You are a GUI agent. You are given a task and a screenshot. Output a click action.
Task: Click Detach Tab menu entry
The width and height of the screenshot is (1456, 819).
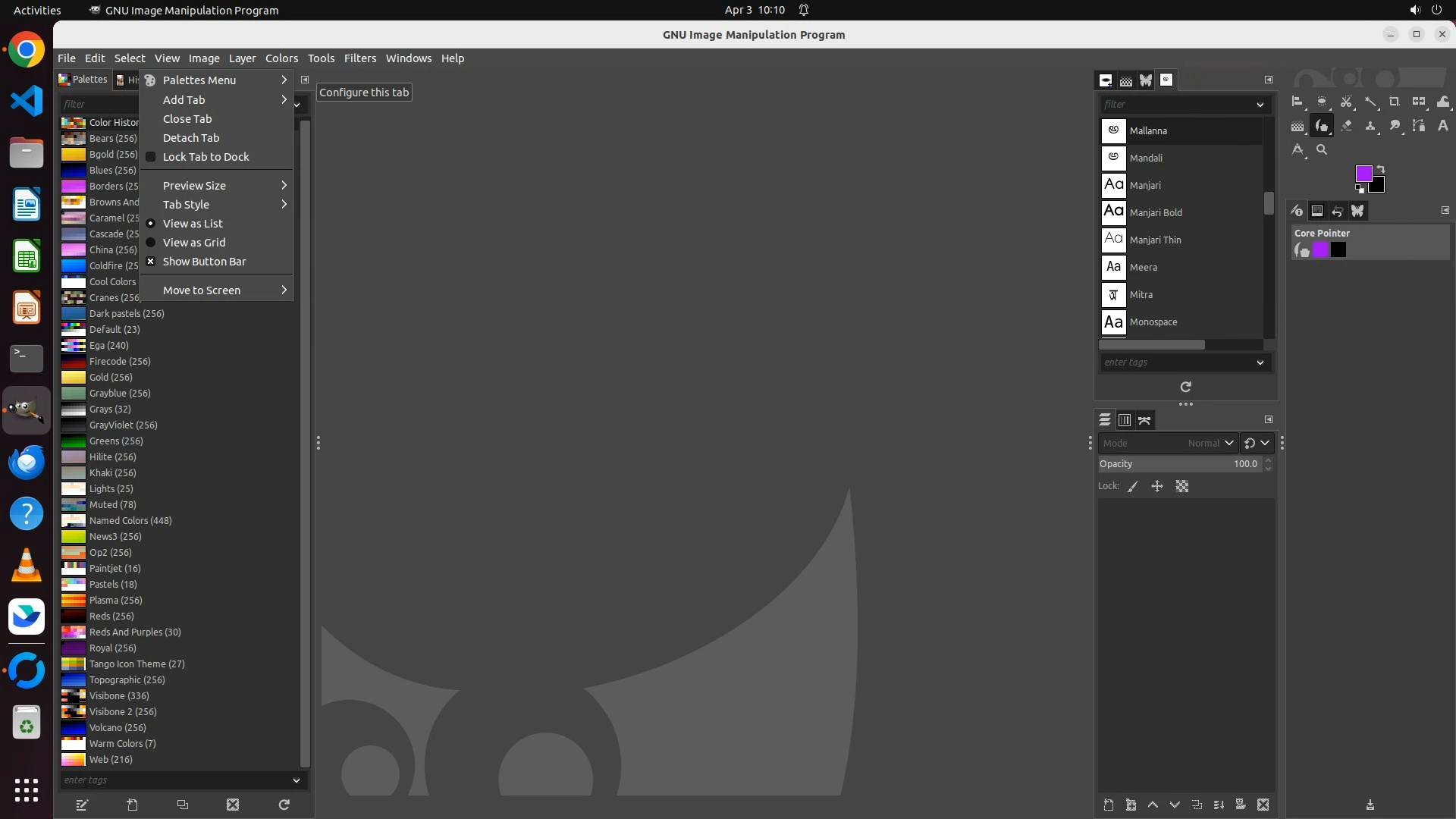(191, 138)
